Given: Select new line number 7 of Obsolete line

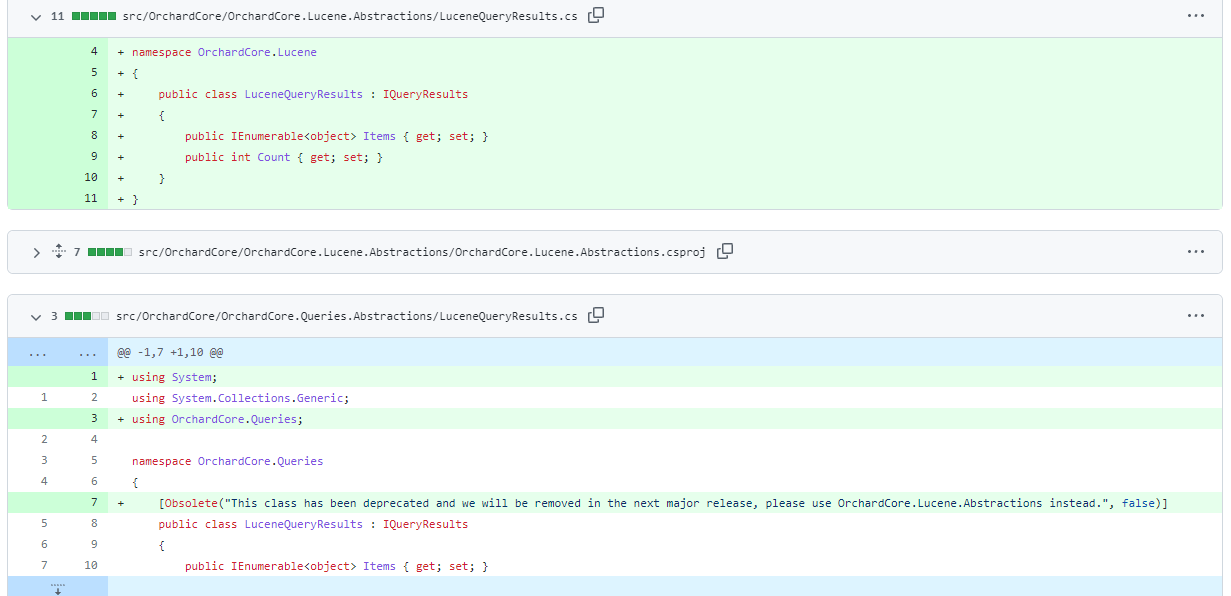Looking at the screenshot, I should [x=94, y=503].
